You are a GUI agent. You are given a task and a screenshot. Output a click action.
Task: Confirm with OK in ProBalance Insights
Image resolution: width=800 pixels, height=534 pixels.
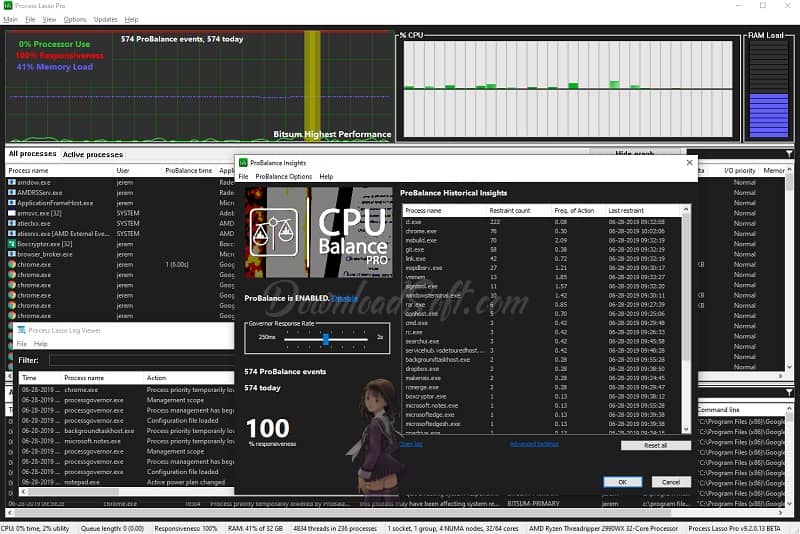tap(622, 482)
